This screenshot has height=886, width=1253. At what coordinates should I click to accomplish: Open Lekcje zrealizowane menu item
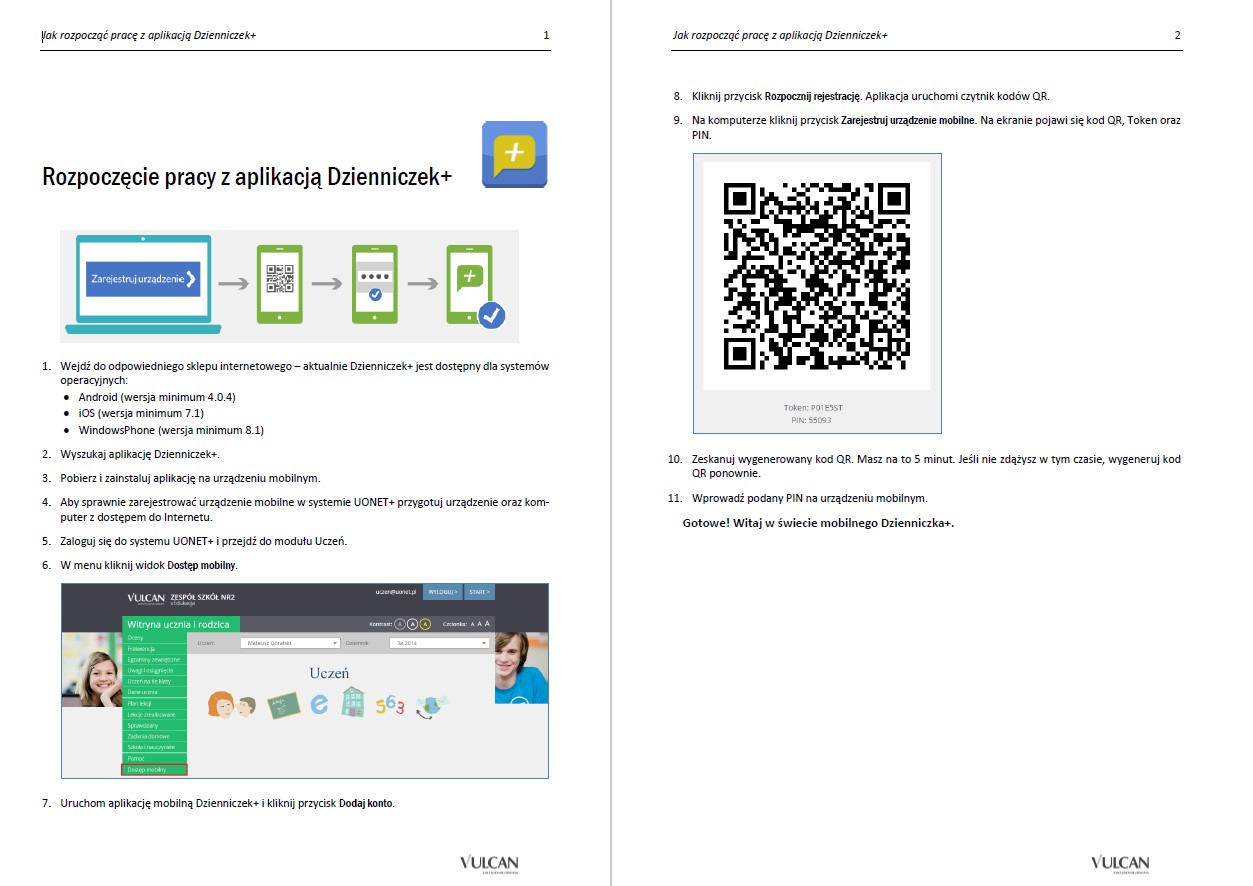tap(154, 715)
